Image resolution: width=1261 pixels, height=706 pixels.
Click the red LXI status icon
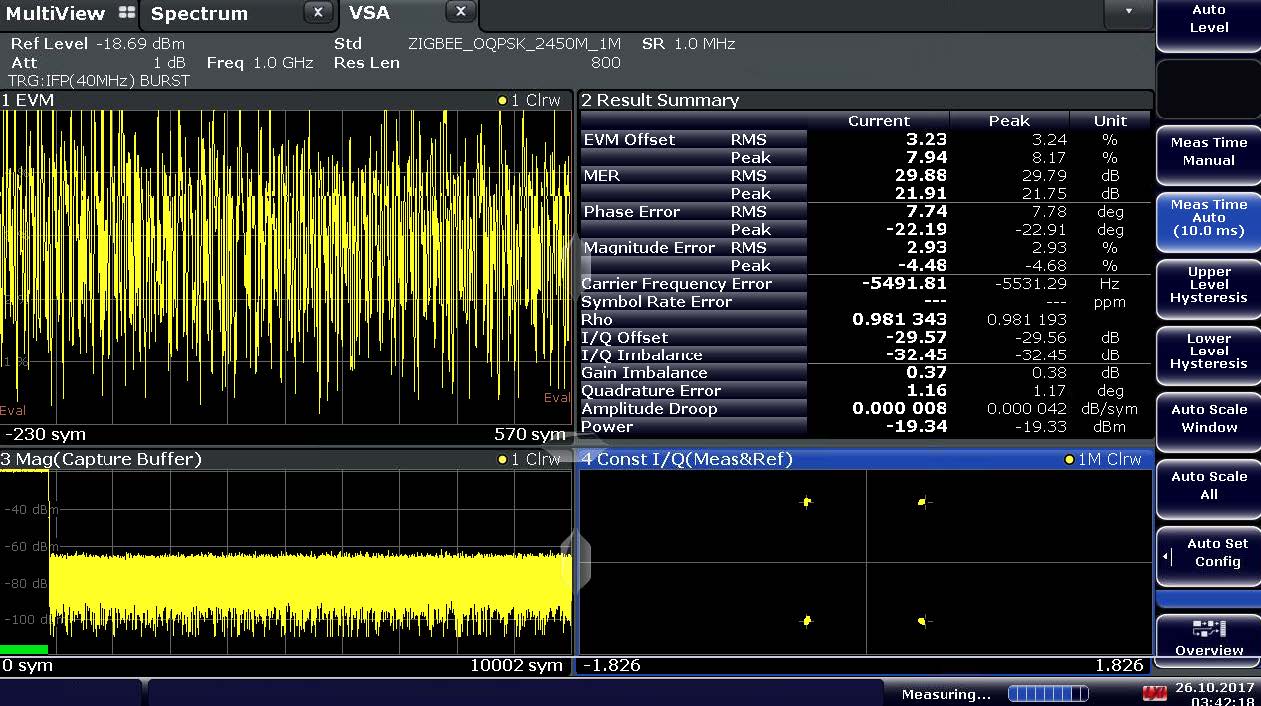1154,693
